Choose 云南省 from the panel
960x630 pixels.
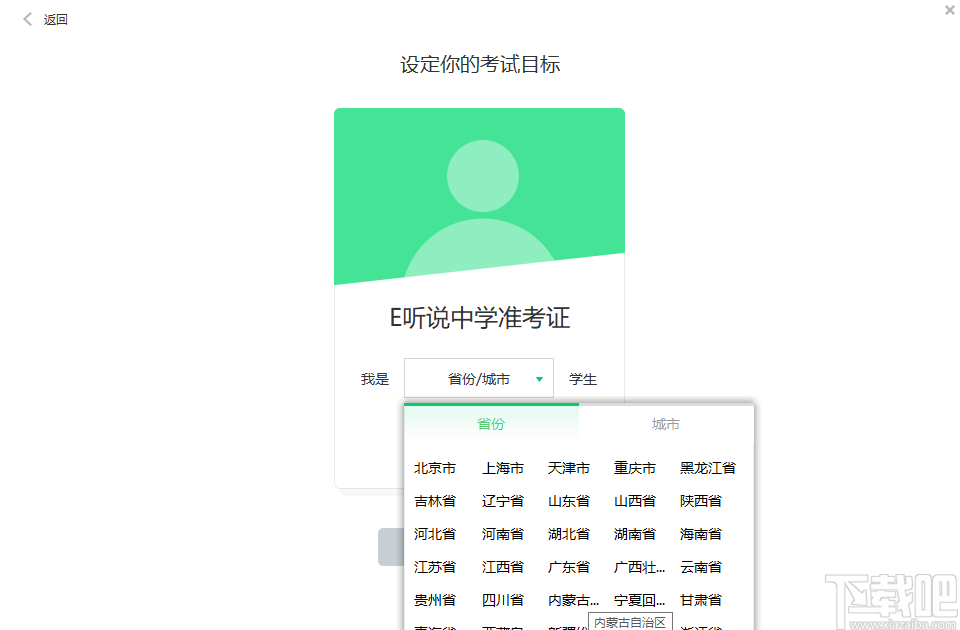(700, 566)
